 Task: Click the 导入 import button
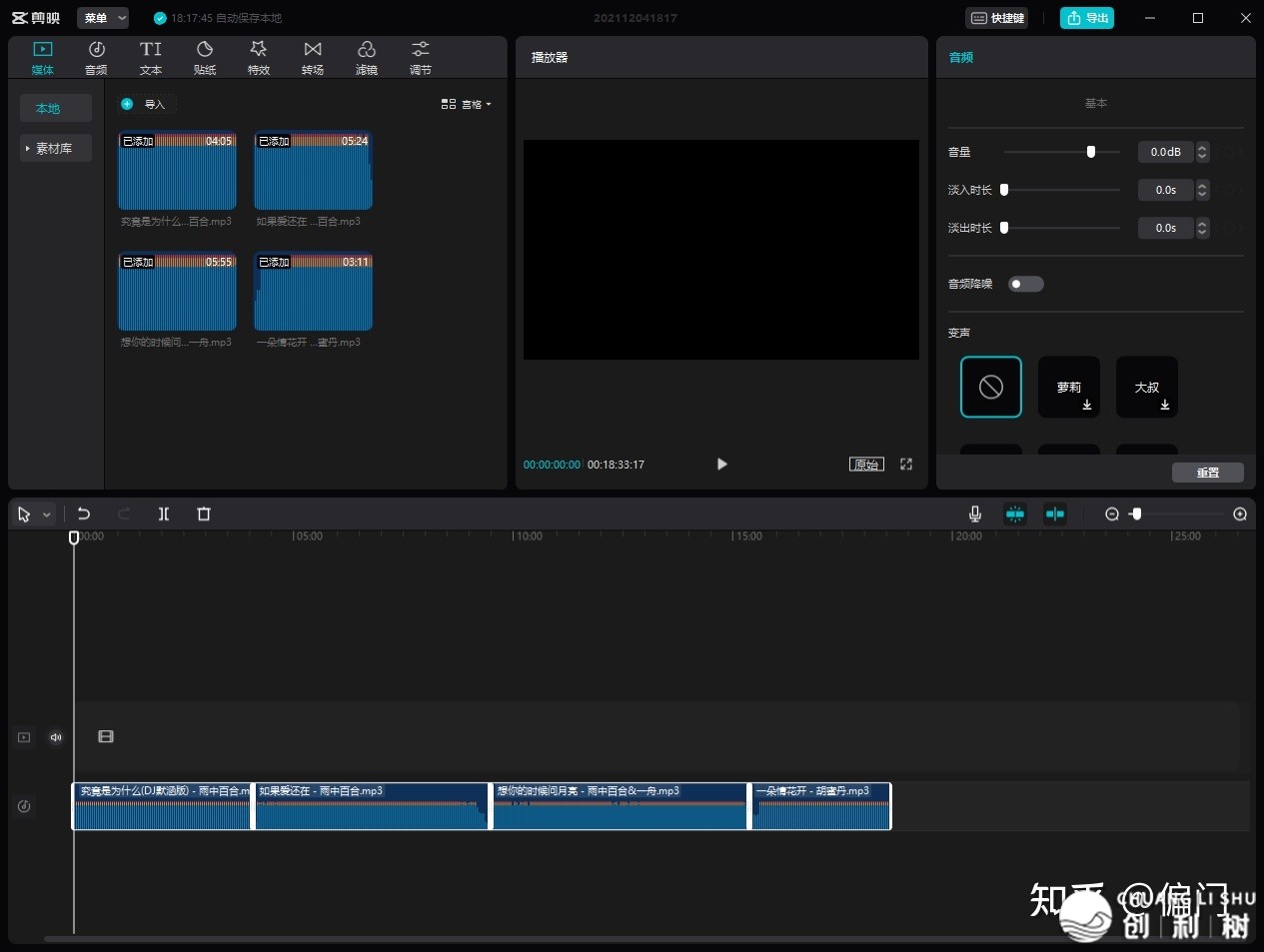click(144, 104)
